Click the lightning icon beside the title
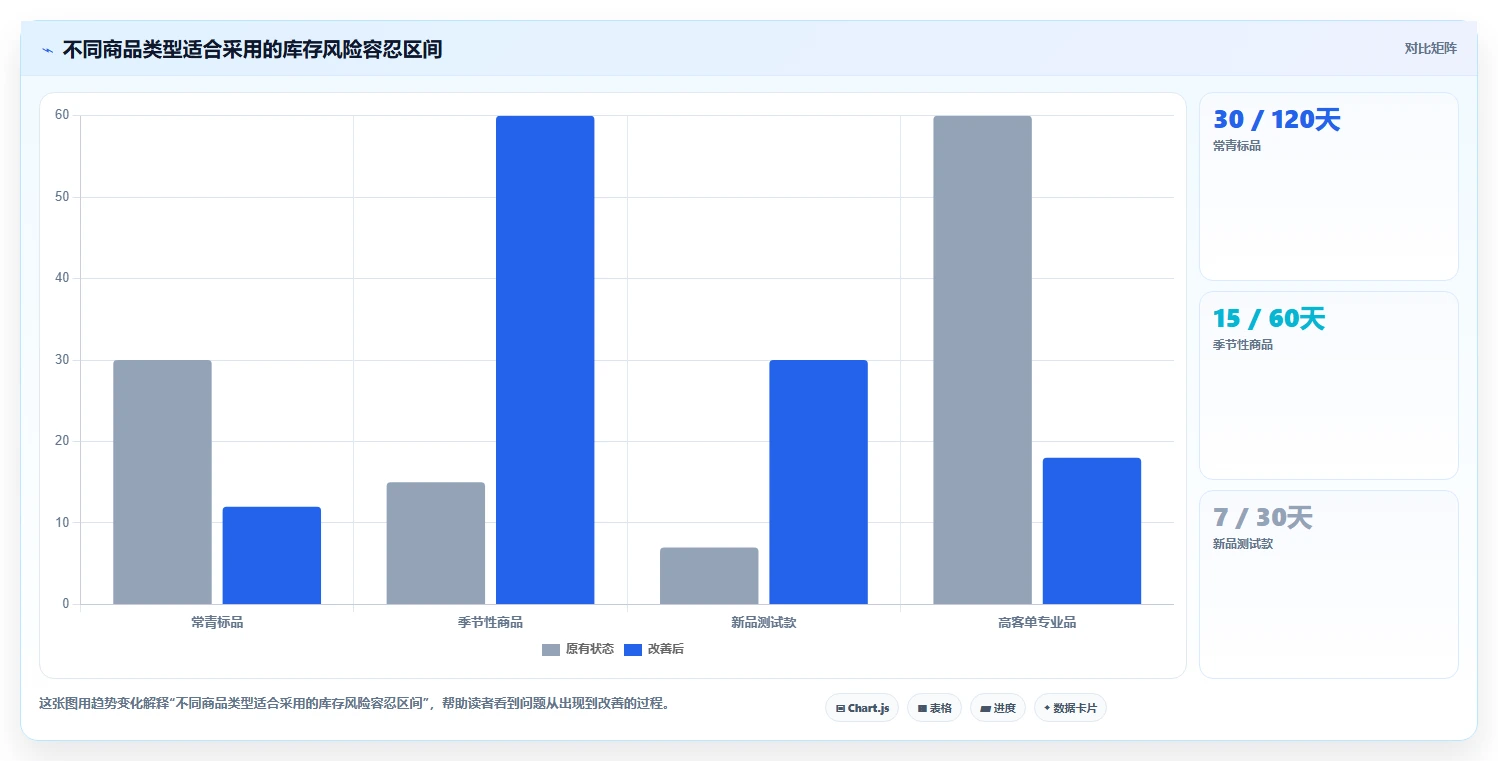Screen dimensions: 1498x761 (x=47, y=50)
